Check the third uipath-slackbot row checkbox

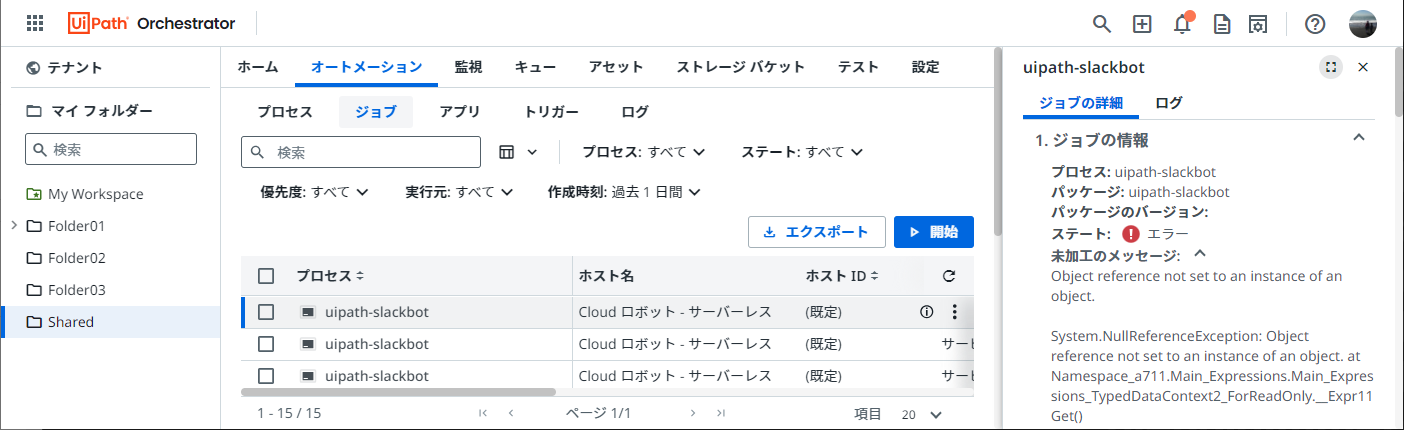[266, 376]
